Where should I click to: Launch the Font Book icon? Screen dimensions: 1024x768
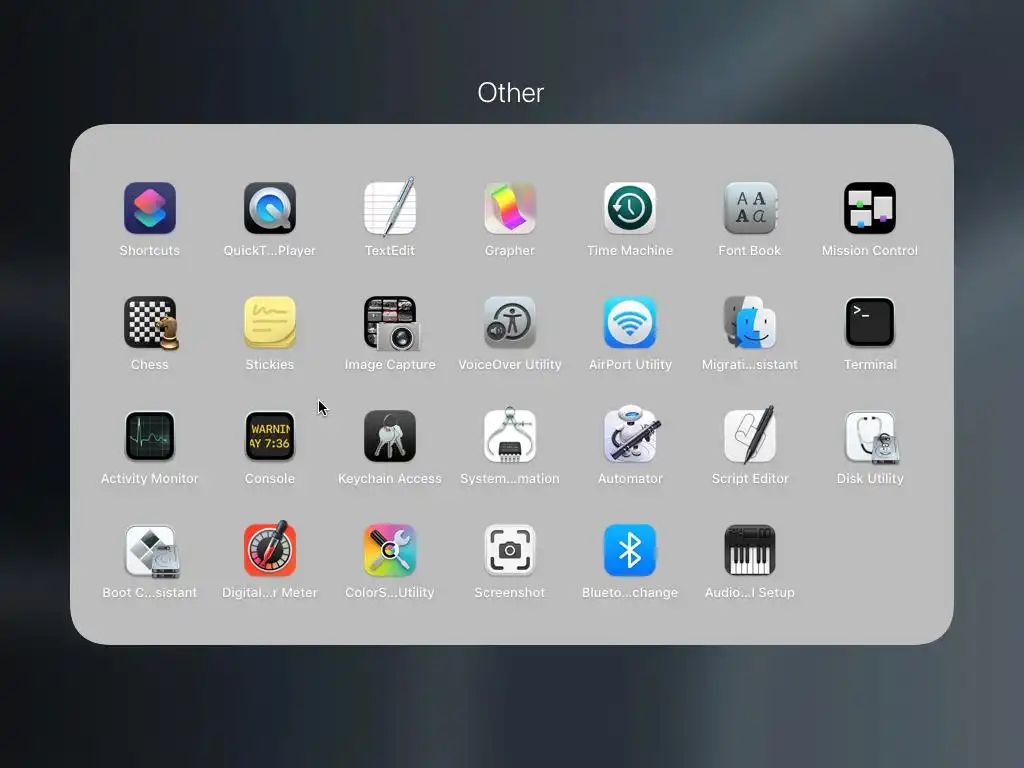click(x=750, y=208)
